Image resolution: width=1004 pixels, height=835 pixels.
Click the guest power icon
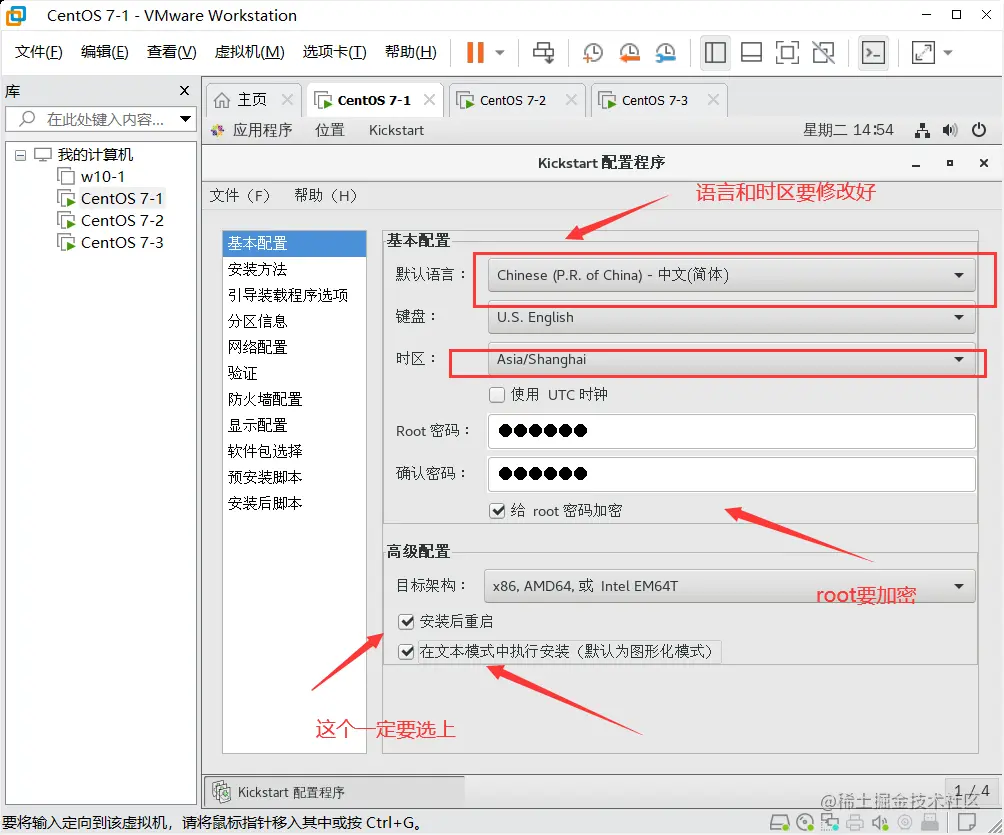[979, 131]
